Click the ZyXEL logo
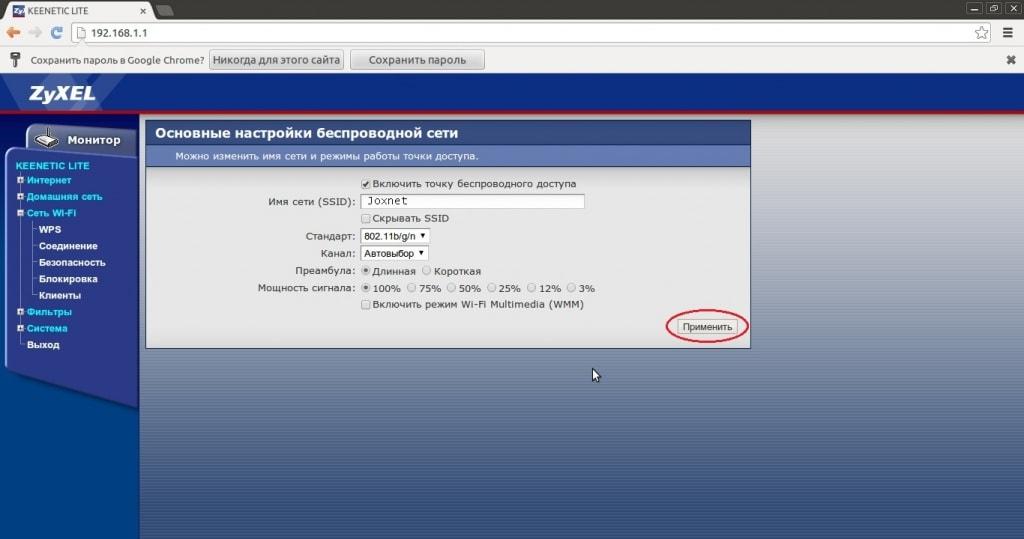Image resolution: width=1024 pixels, height=539 pixels. tap(62, 94)
